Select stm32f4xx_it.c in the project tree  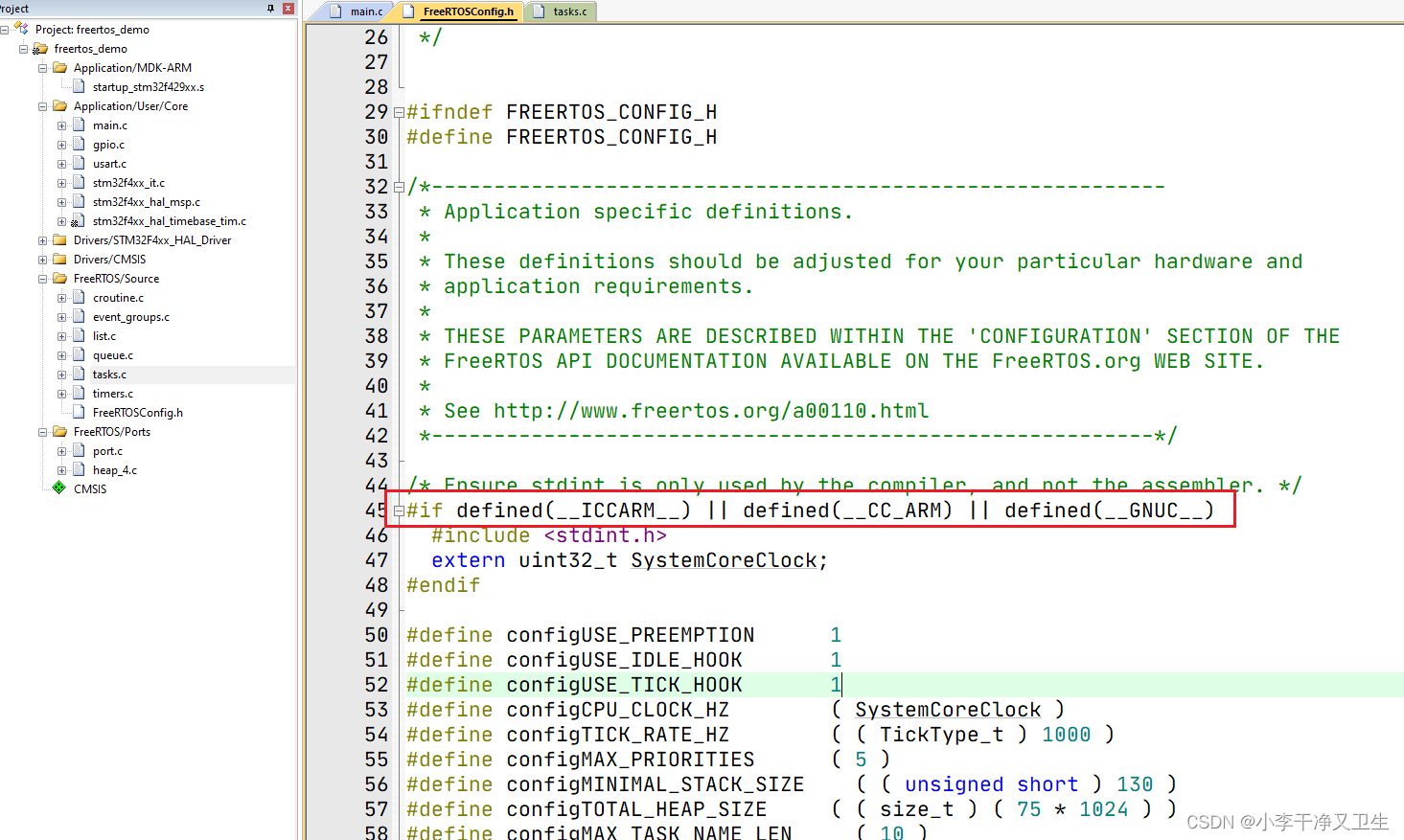coord(128,183)
